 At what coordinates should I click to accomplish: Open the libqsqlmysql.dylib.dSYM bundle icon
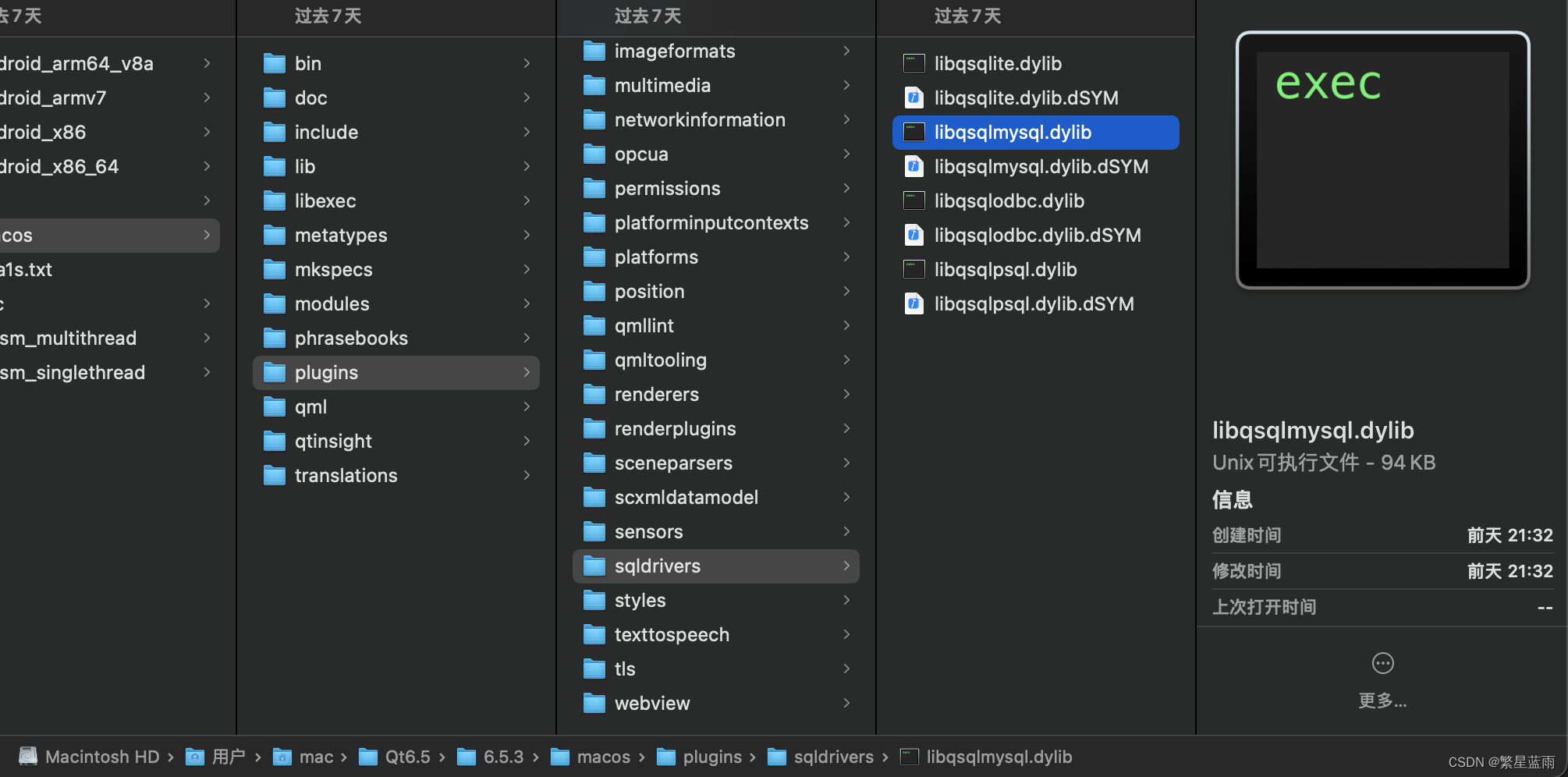point(913,166)
